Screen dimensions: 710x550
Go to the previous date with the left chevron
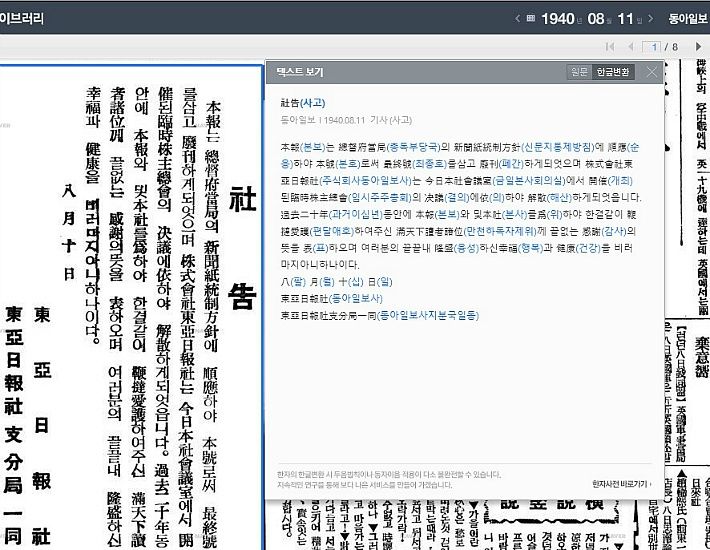518,19
